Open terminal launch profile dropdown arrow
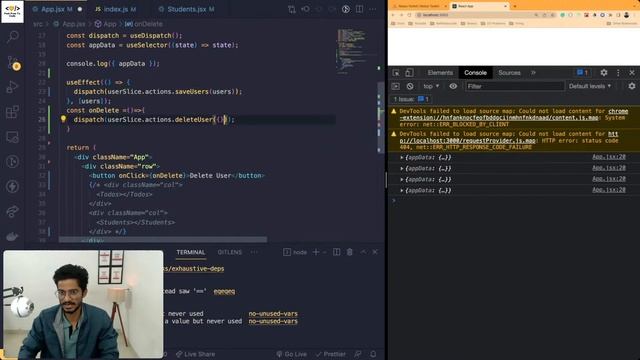This screenshot has height=360, width=640. pos(324,252)
